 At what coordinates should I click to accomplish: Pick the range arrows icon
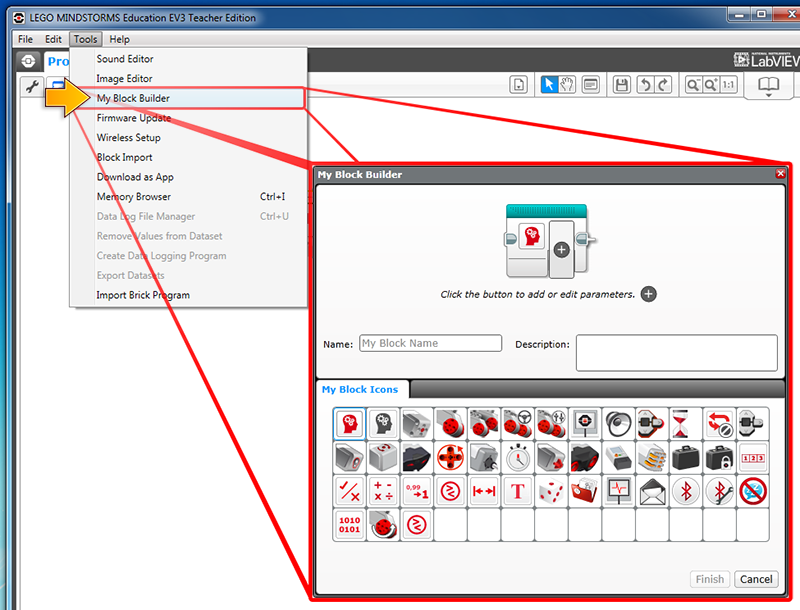[x=484, y=491]
